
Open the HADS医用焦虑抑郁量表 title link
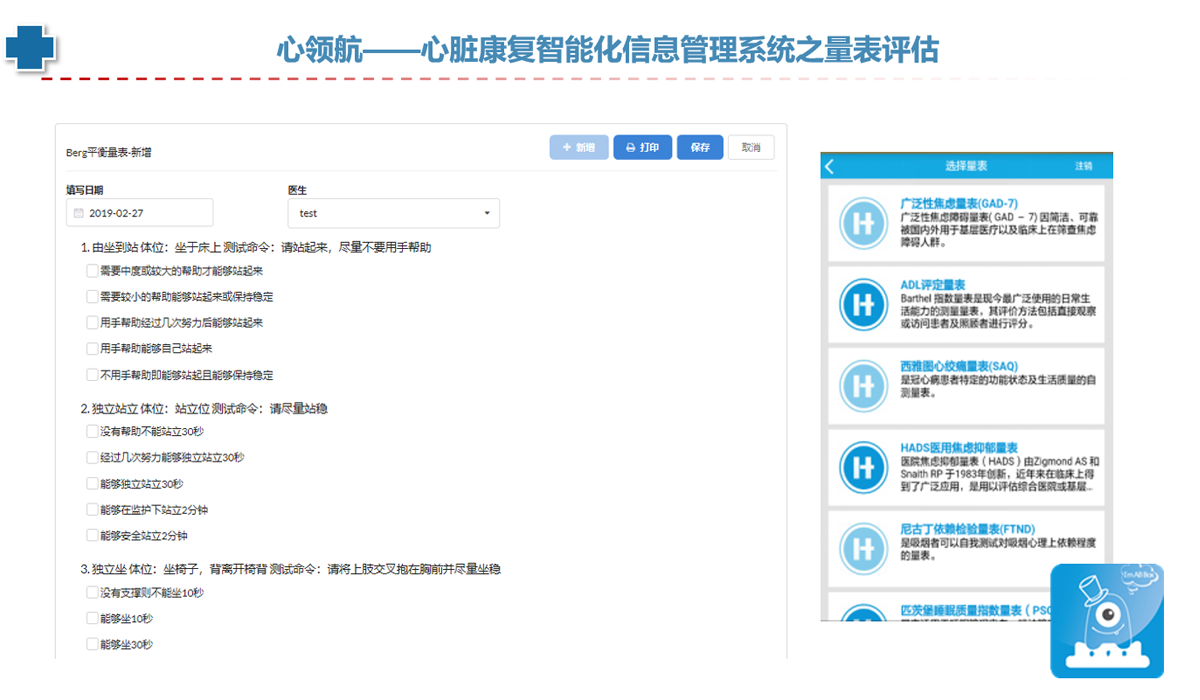(x=958, y=448)
